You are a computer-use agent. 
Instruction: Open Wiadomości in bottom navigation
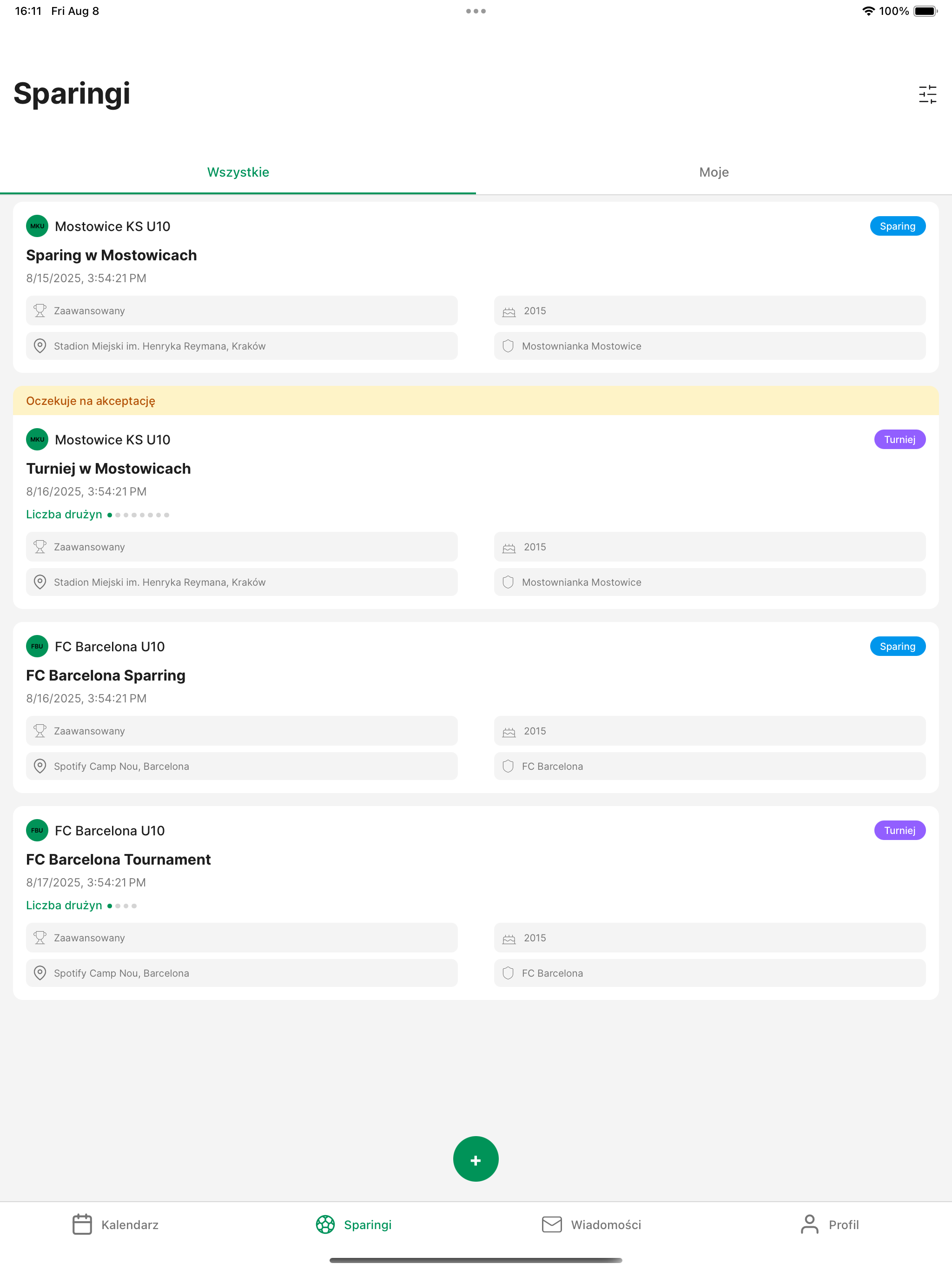591,1224
